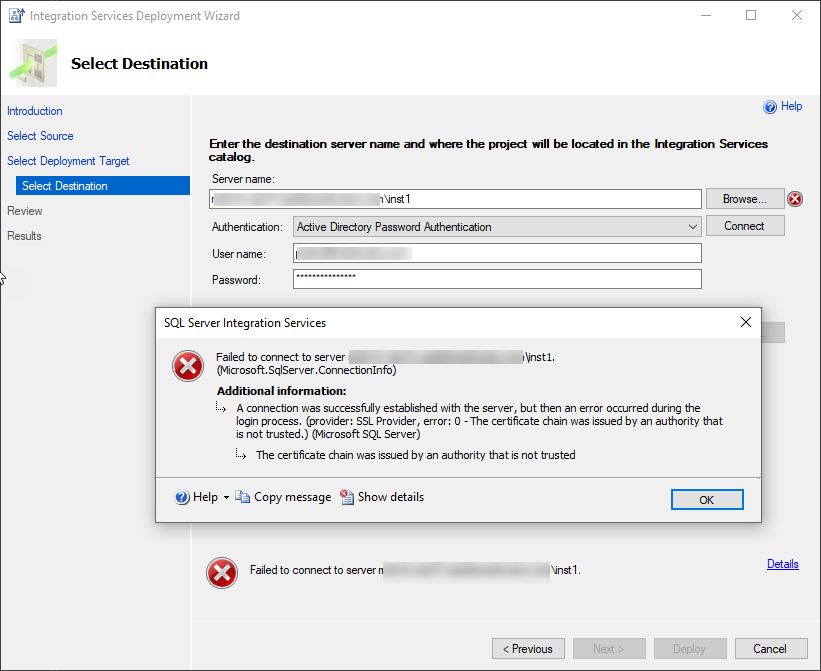Click the '(Microsoft.SqlServer.ConnectionInfo)' text
The width and height of the screenshot is (821, 671).
click(306, 370)
